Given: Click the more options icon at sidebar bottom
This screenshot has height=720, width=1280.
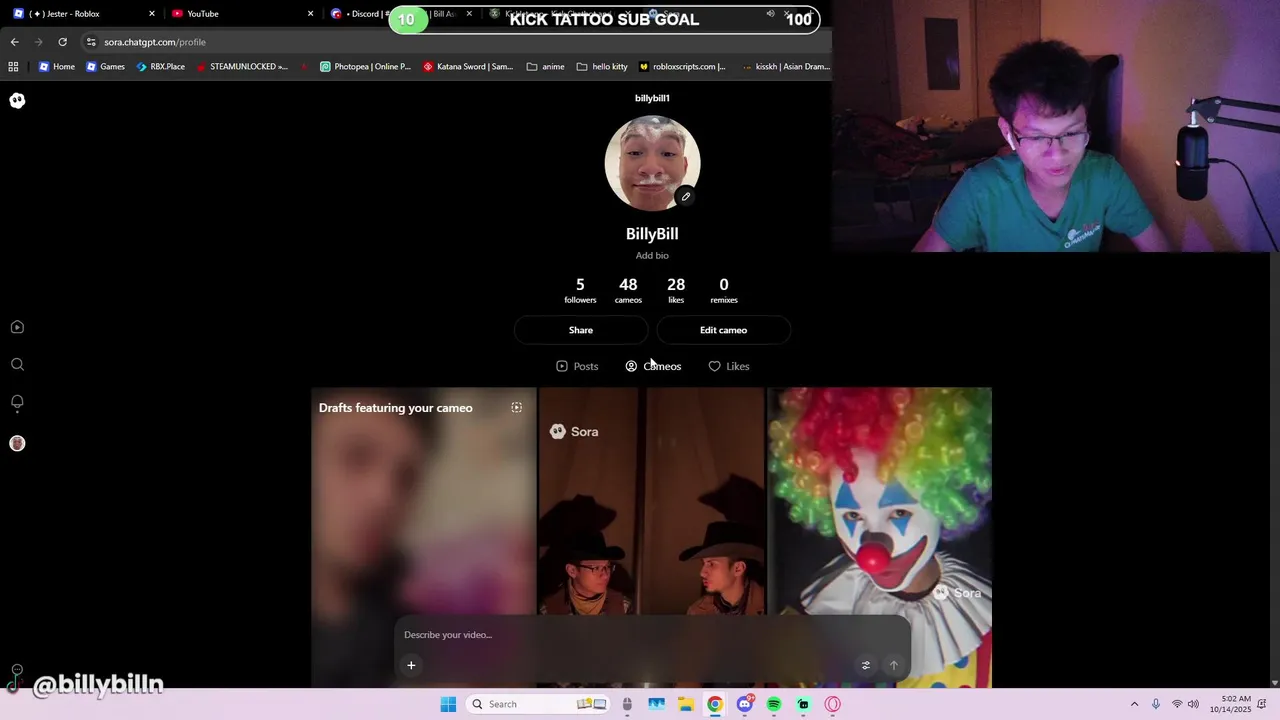Looking at the screenshot, I should click(17, 670).
